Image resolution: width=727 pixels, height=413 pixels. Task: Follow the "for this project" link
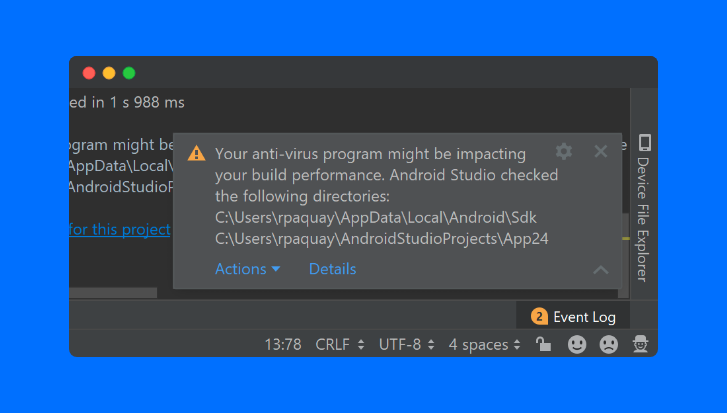(x=120, y=229)
